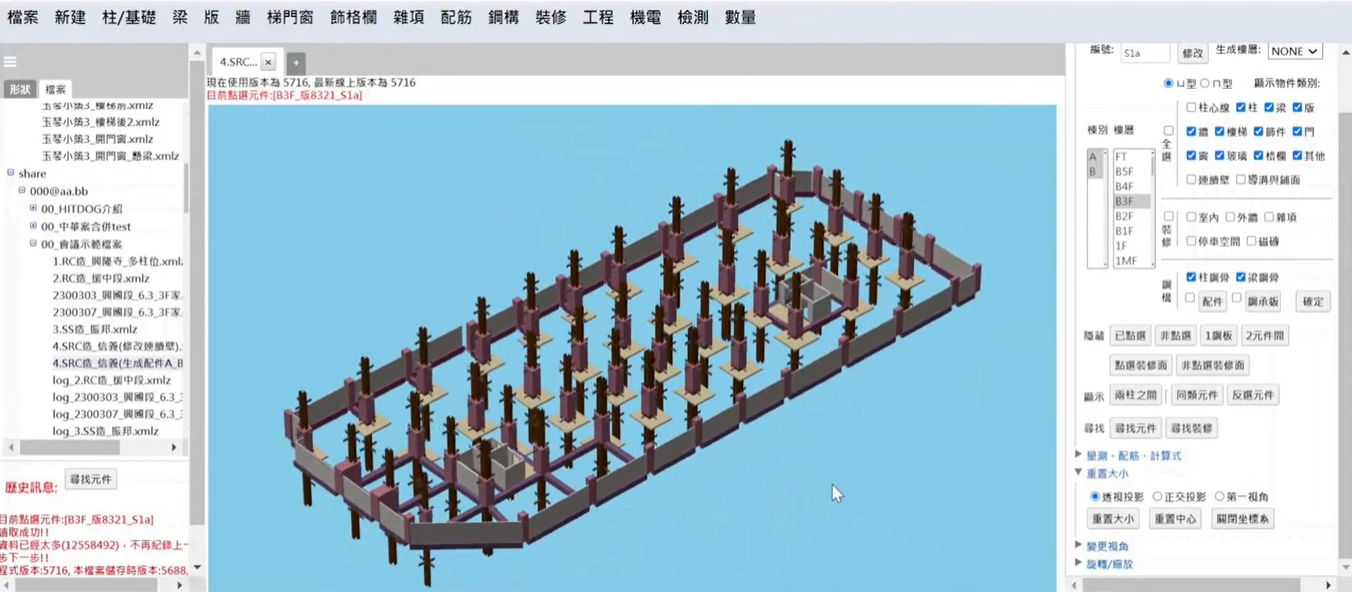The image size is (1352, 592).
Task: Expand the 00_中華案合併test folder
Action: (33, 226)
